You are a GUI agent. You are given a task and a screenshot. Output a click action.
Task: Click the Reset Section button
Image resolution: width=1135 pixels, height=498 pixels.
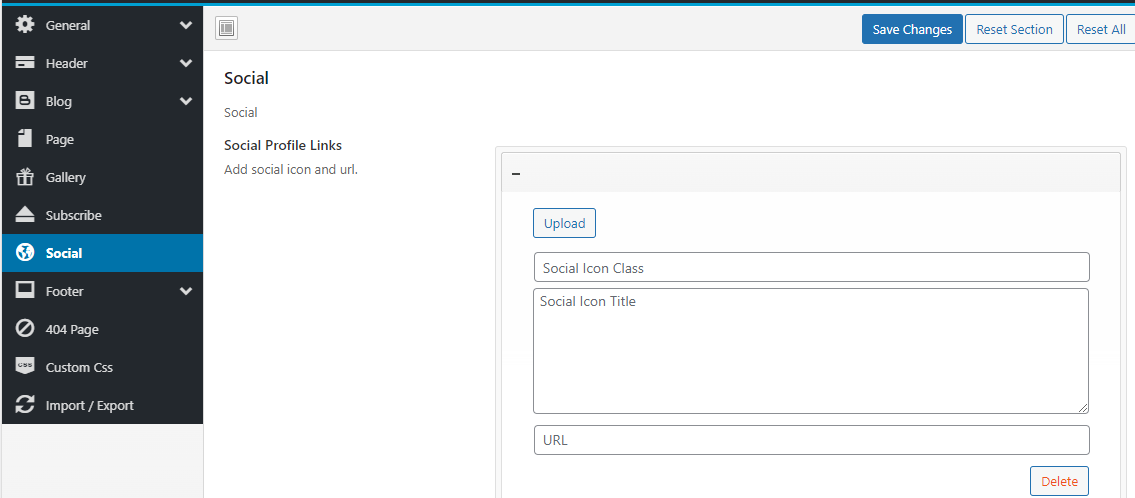pos(1014,29)
